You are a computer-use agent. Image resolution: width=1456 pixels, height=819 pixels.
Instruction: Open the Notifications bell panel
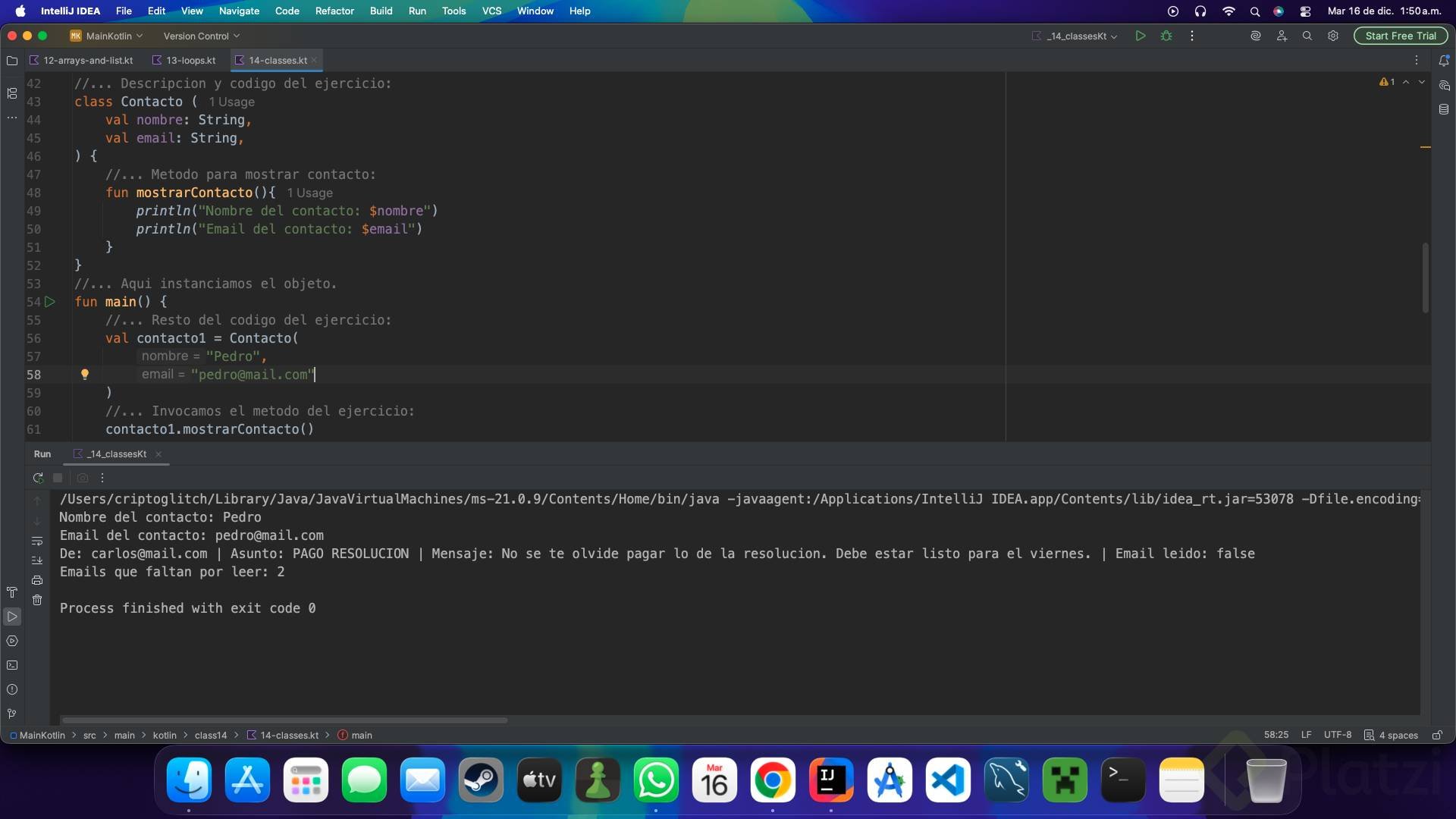tap(1444, 61)
